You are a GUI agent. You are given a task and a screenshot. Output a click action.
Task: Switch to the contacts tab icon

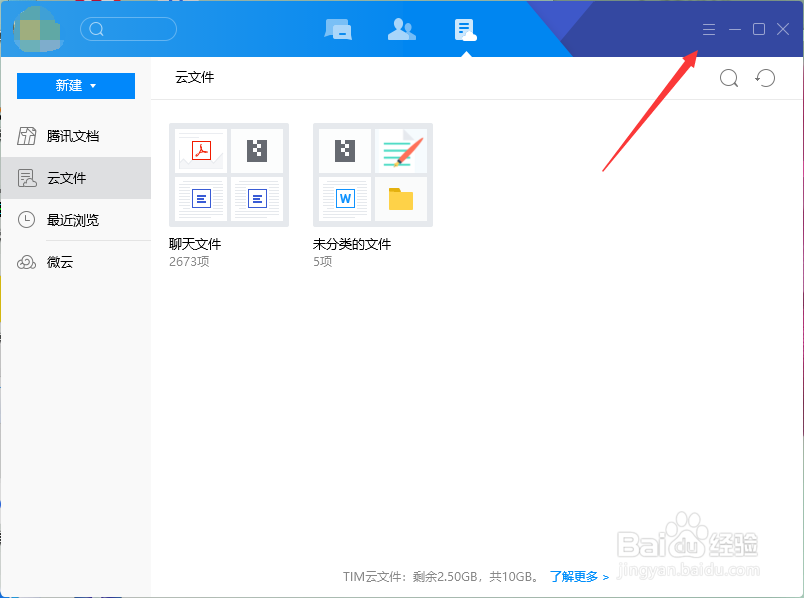401,29
